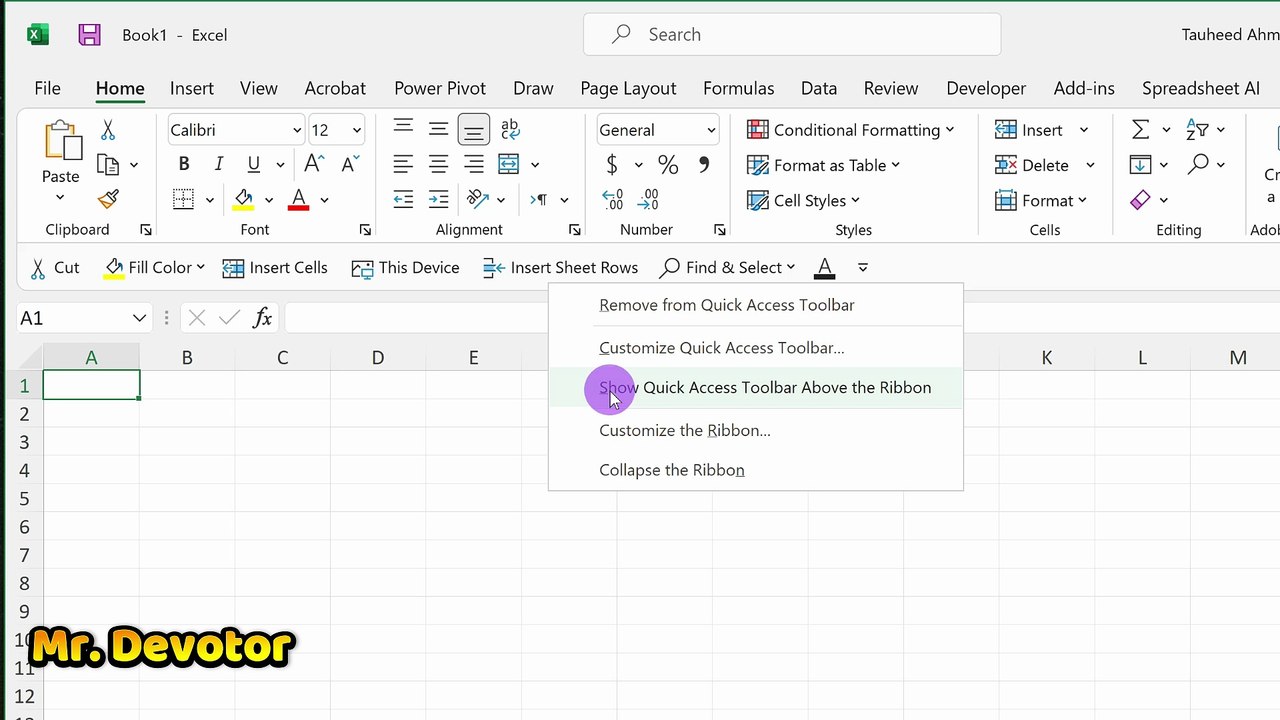
Task: Toggle Bold formatting
Action: click(x=183, y=165)
